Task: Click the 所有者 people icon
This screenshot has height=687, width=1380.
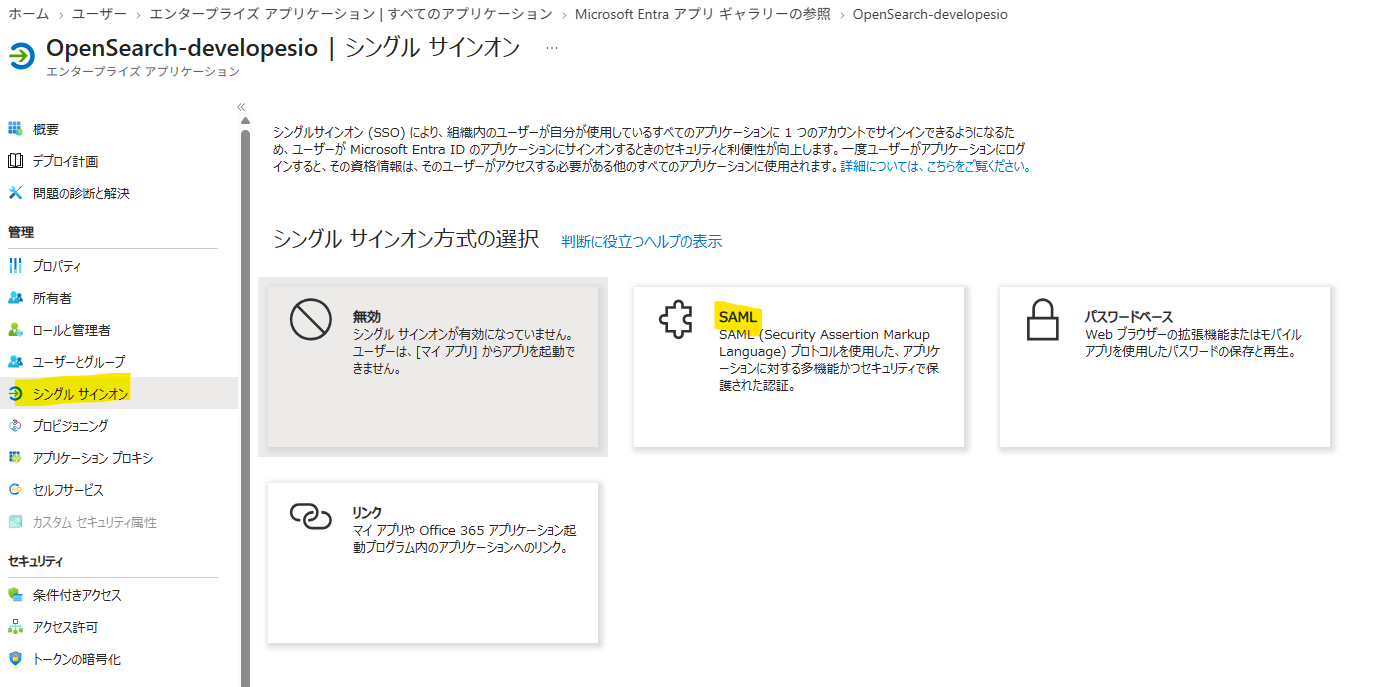Action: pos(15,298)
